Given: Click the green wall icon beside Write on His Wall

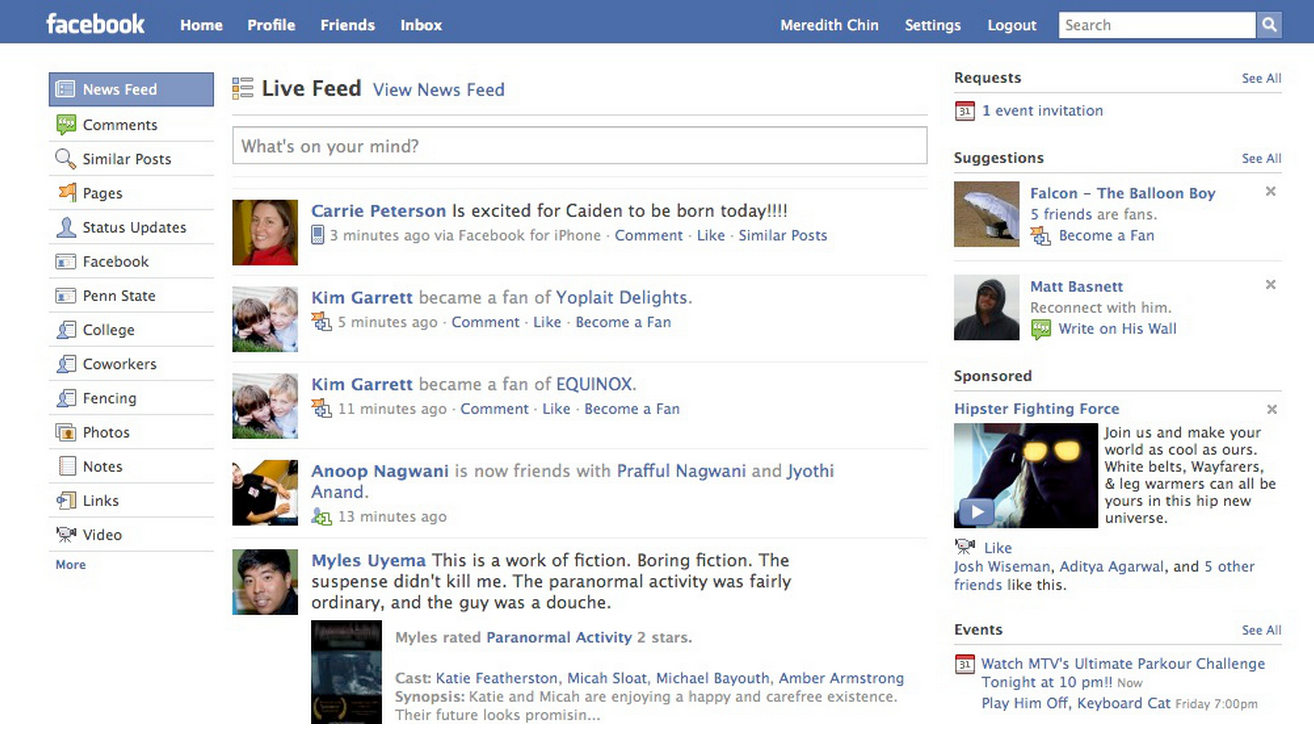Looking at the screenshot, I should click(x=1041, y=329).
